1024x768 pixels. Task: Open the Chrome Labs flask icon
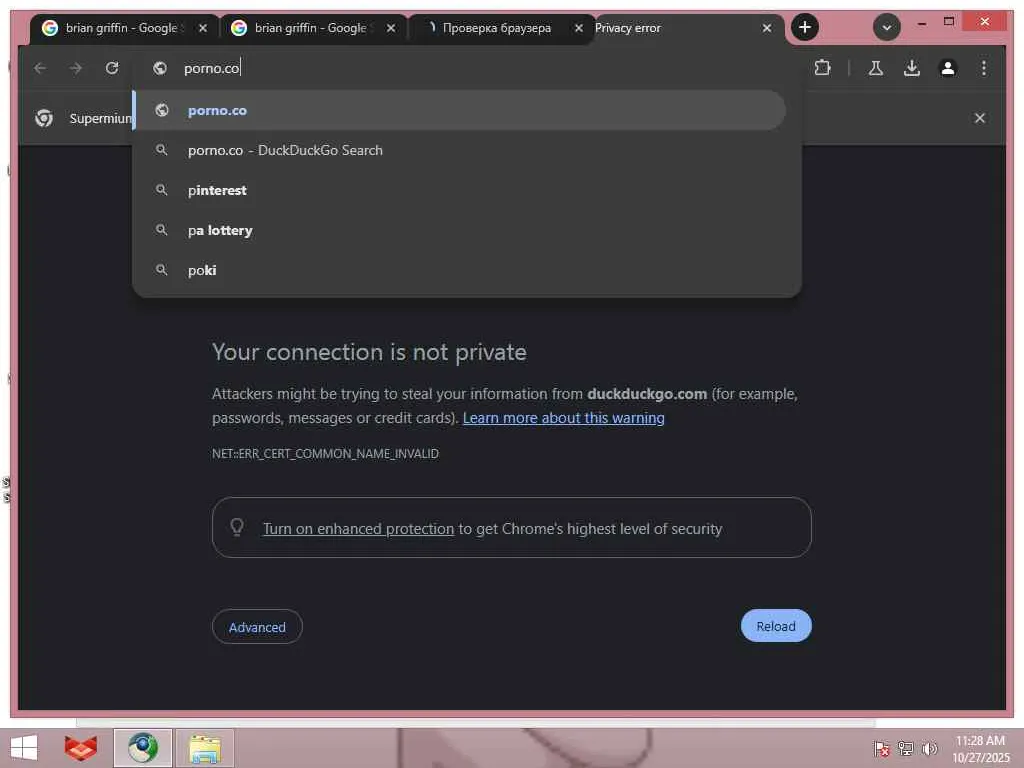point(876,68)
